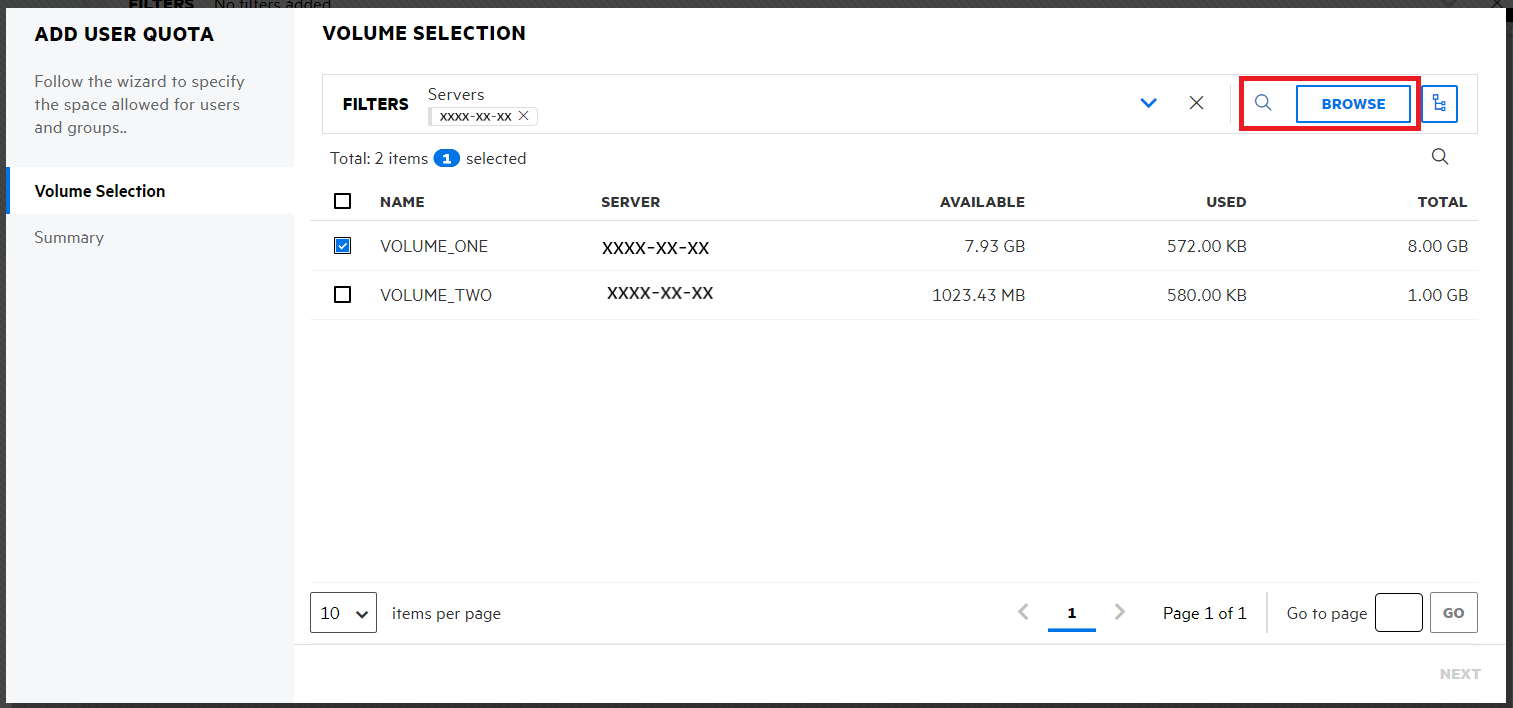
Task: Go to next page arrow
Action: click(x=1120, y=612)
